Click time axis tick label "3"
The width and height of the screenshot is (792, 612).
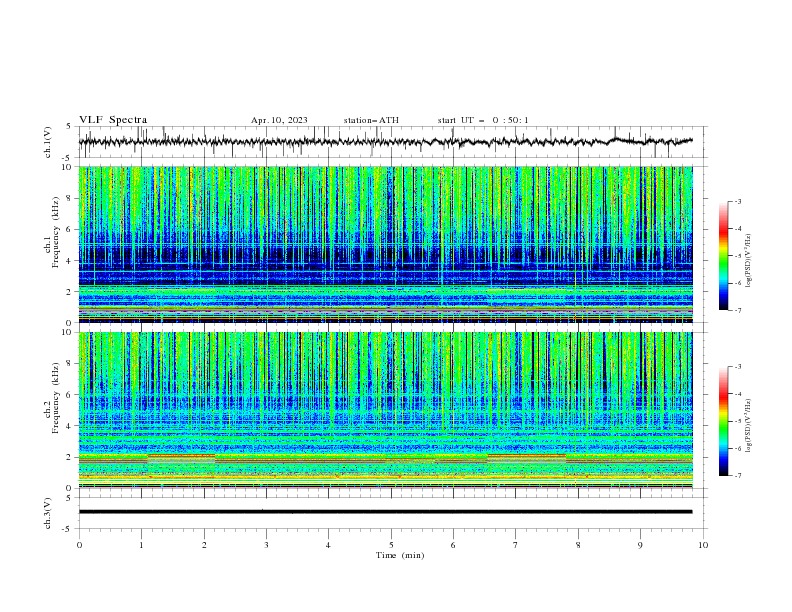266,545
